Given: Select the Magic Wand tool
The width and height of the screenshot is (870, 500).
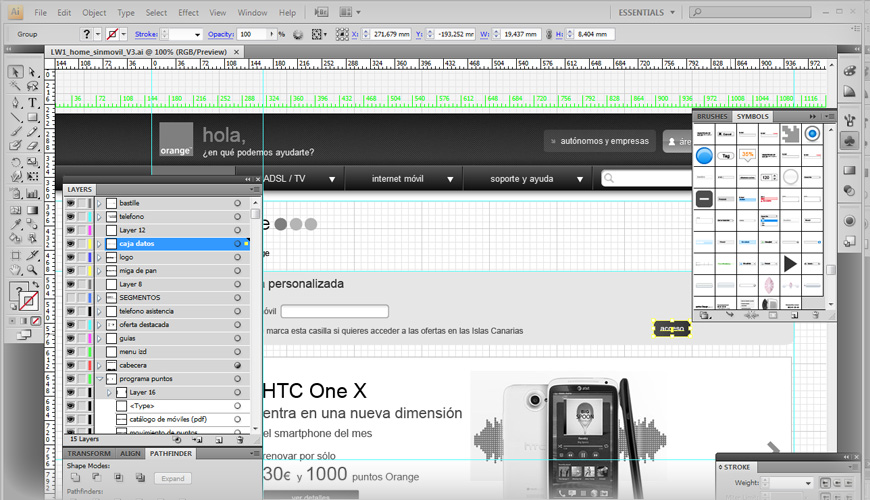Looking at the screenshot, I should tap(16, 86).
